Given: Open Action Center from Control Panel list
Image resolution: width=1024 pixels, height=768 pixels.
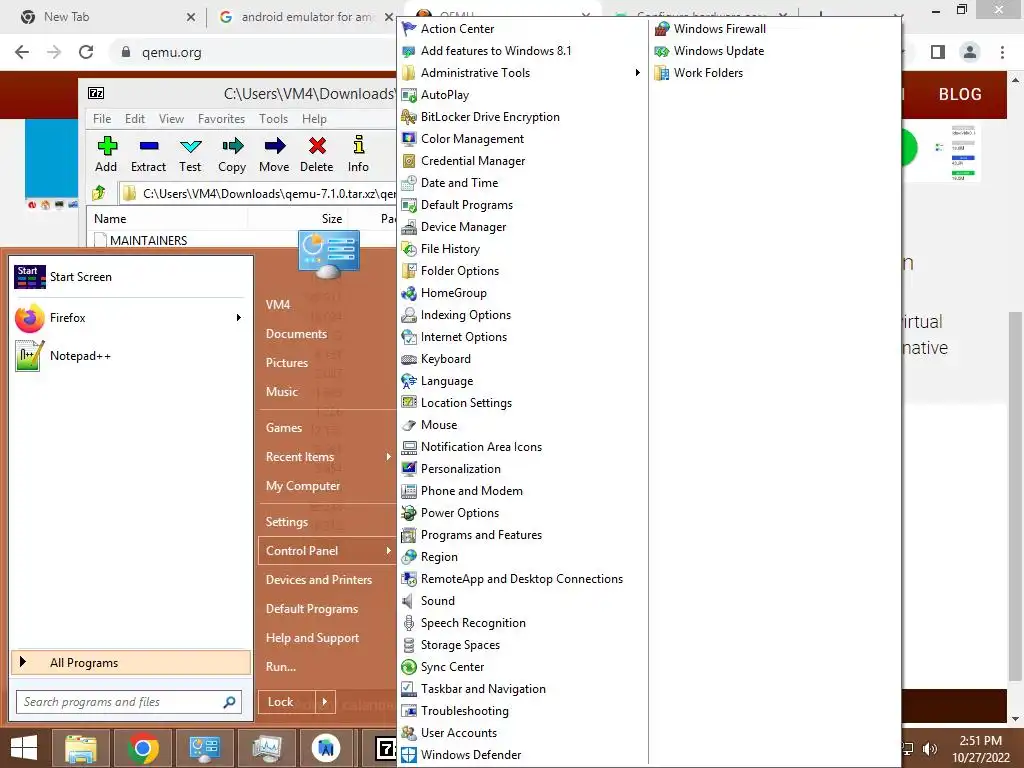Looking at the screenshot, I should coord(457,29).
